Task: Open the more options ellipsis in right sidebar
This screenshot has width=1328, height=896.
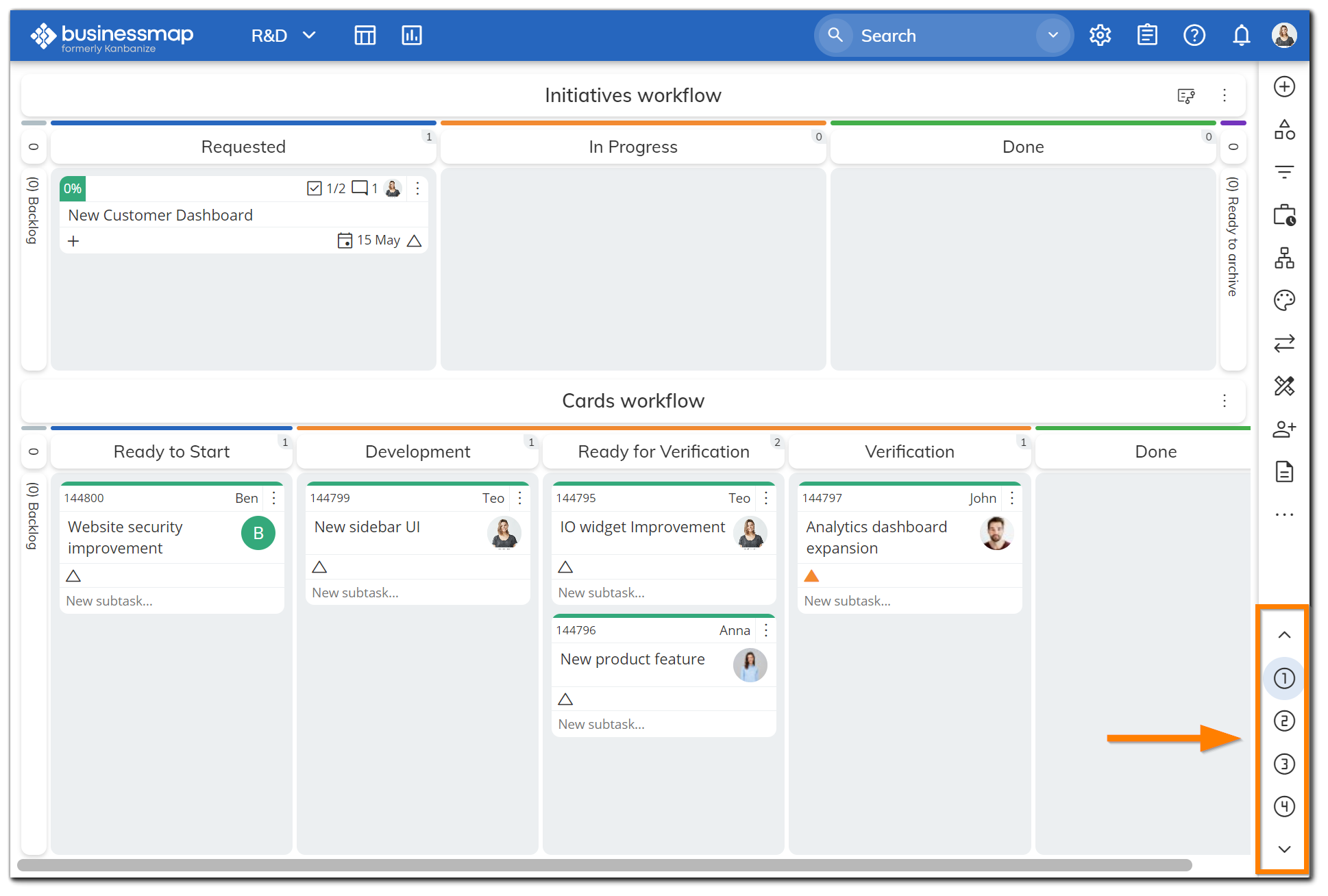Action: [1284, 514]
